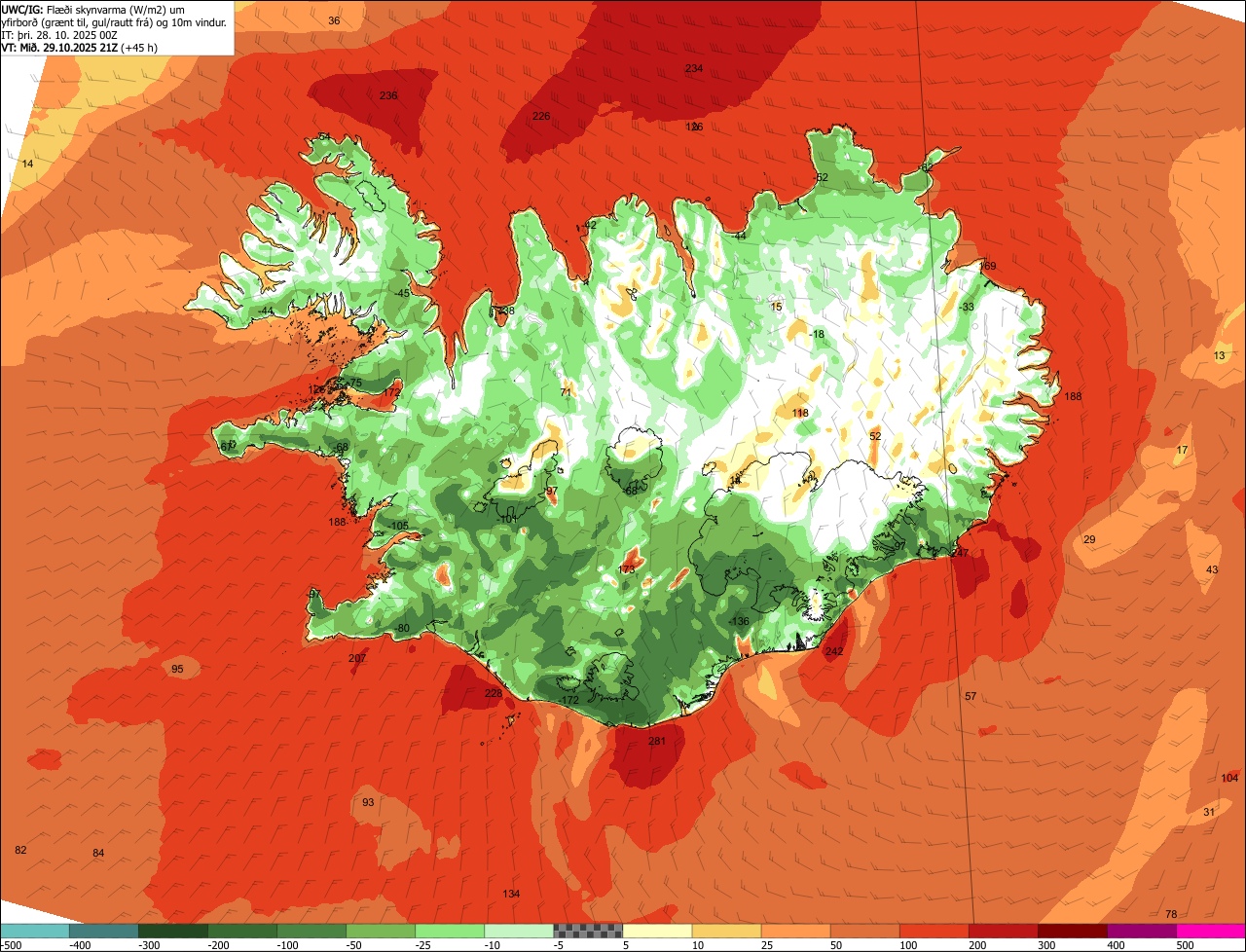The width and height of the screenshot is (1246, 952).
Task: Click the flux value -45 in the Westfjords
Action: pyautogui.click(x=402, y=293)
